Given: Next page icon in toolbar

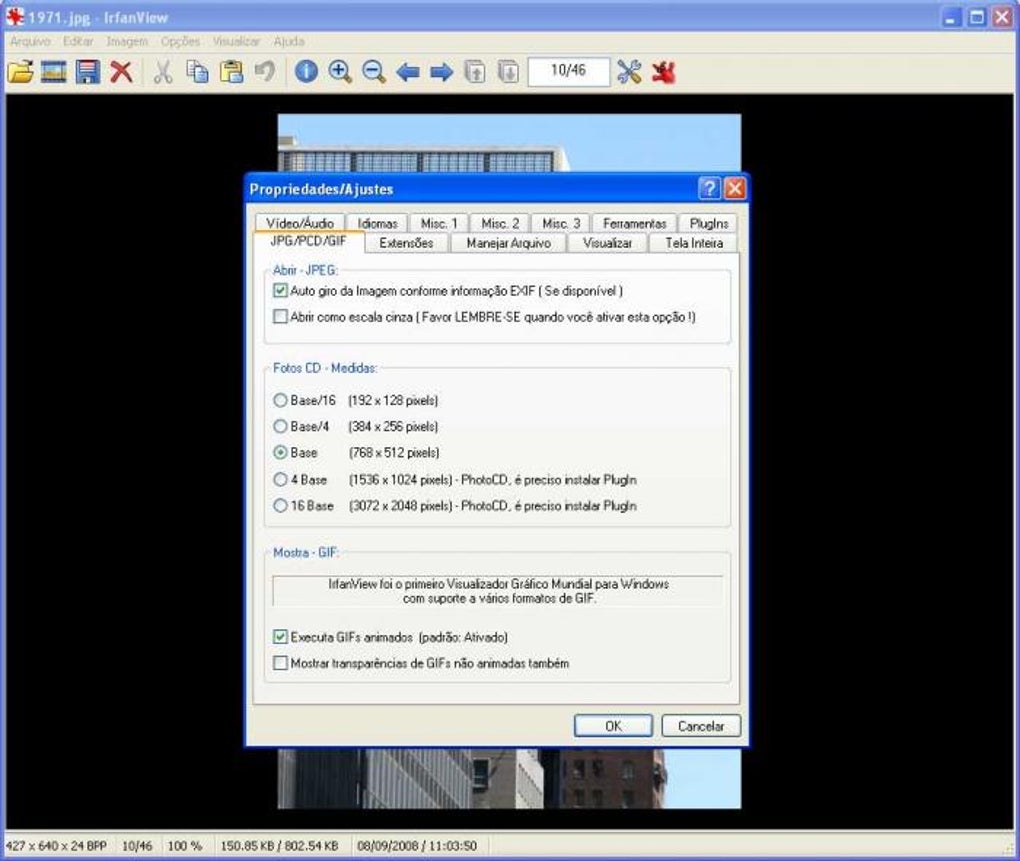Looking at the screenshot, I should (508, 71).
